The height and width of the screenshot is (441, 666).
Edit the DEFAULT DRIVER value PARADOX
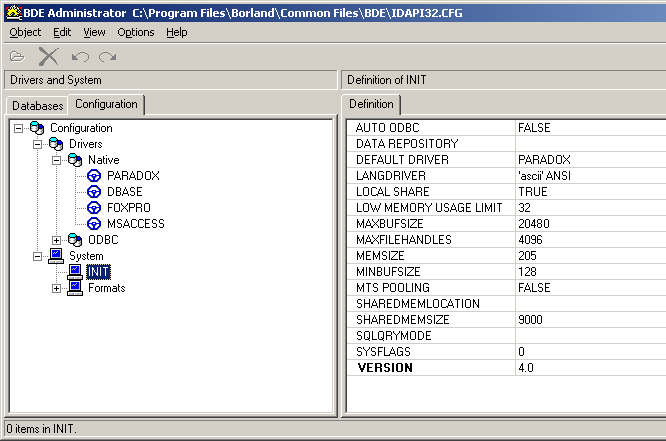coord(591,160)
